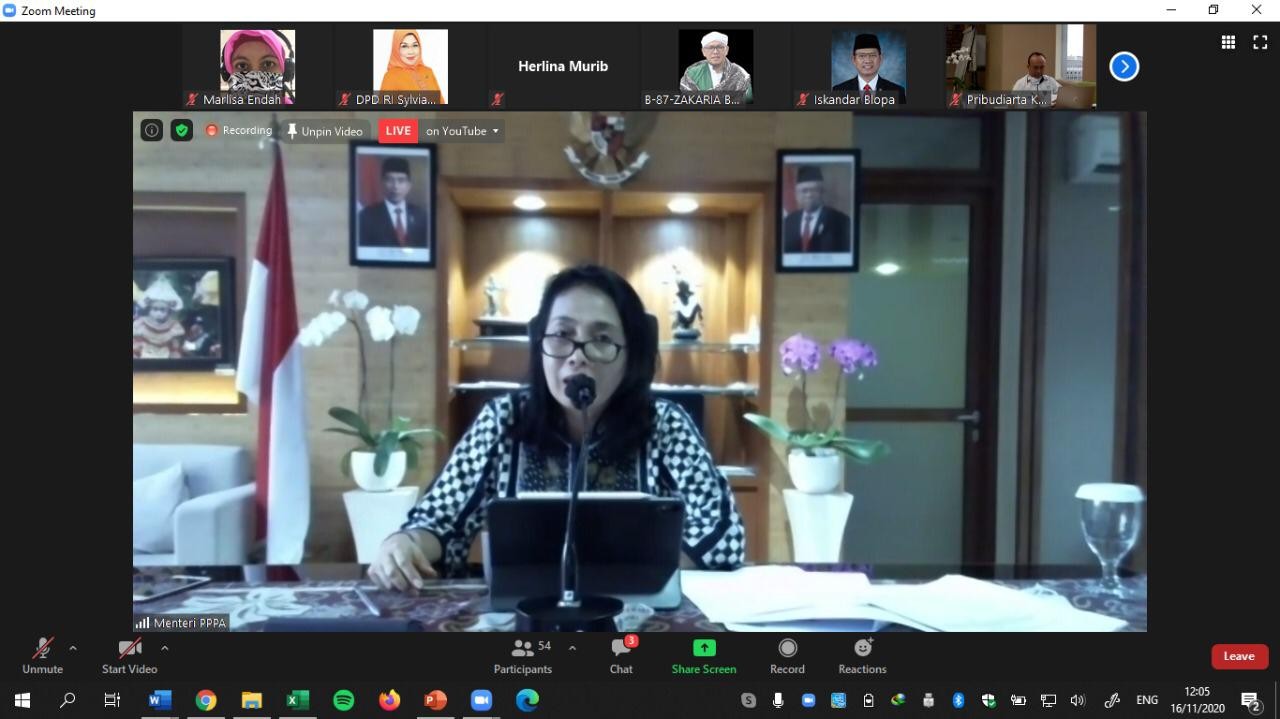Open File Explorer from taskbar
The height and width of the screenshot is (719, 1280).
click(x=252, y=700)
